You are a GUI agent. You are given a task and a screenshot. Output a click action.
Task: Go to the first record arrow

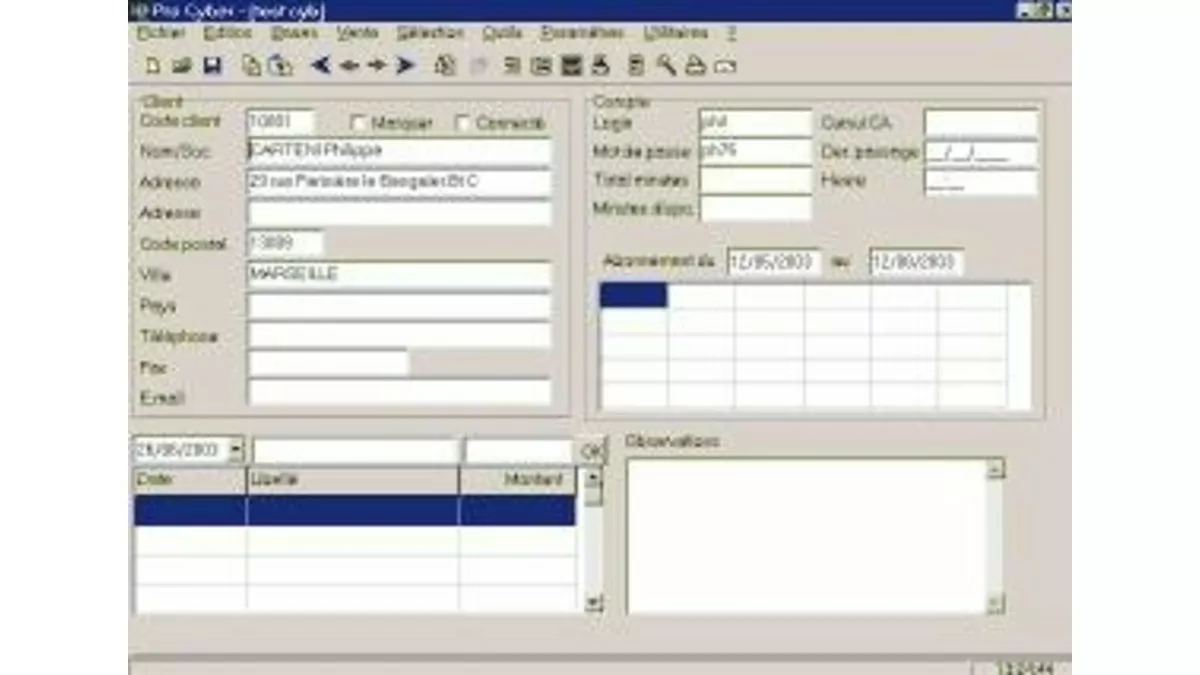pyautogui.click(x=320, y=66)
